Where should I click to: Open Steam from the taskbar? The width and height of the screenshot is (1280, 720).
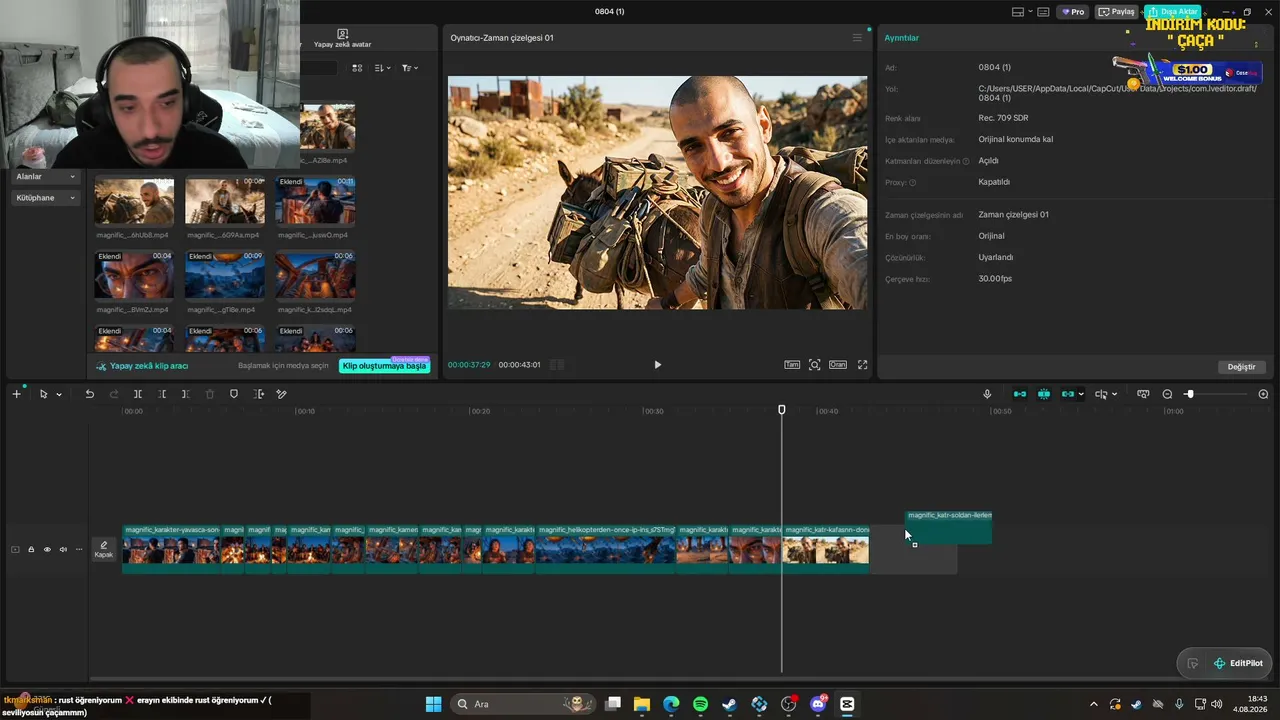click(x=730, y=704)
